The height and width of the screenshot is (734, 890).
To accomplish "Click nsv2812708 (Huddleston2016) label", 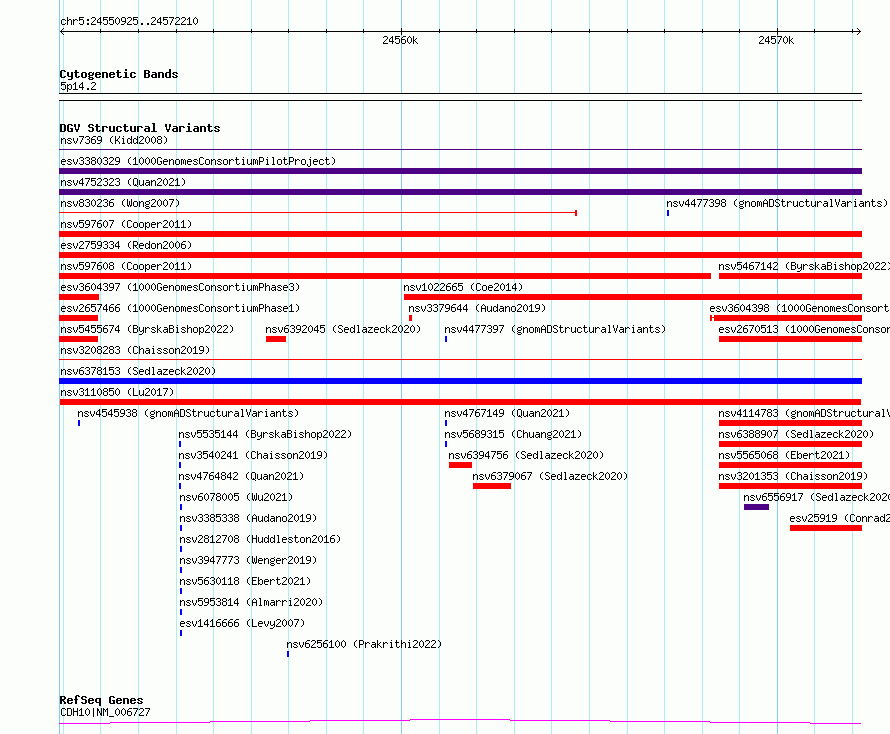I will (260, 539).
